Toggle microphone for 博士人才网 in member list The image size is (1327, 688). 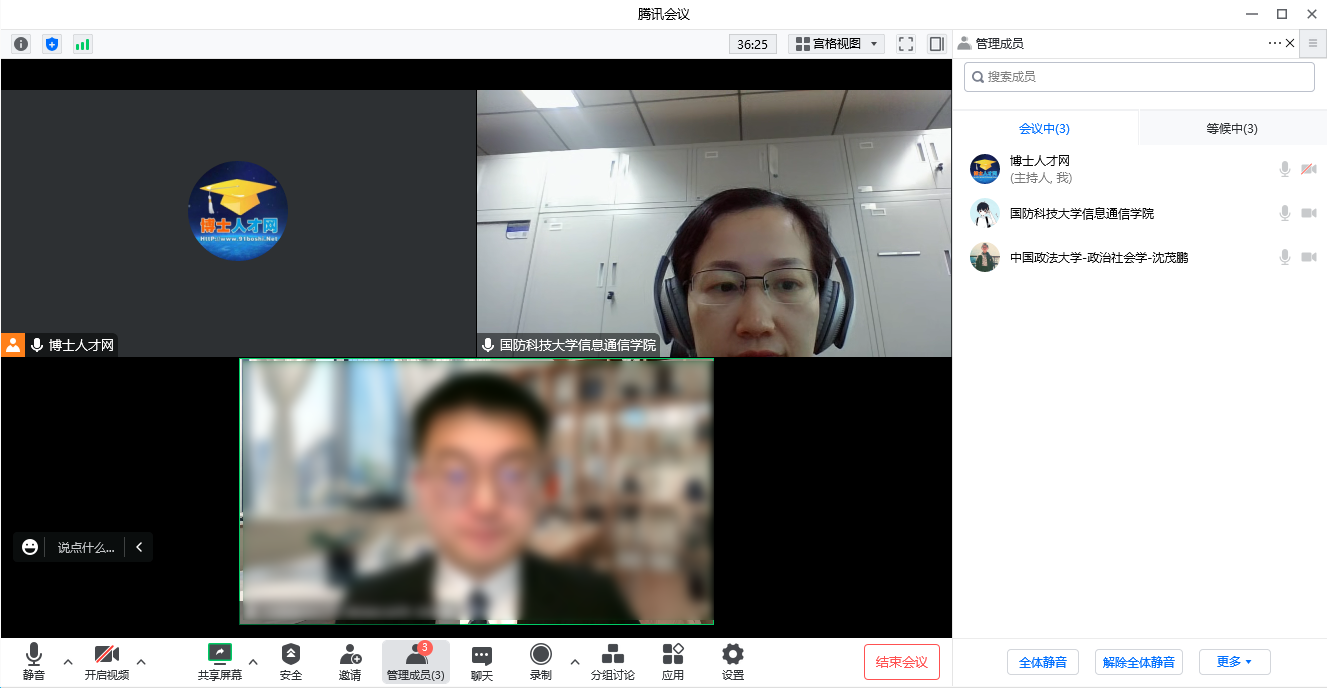coord(1285,169)
